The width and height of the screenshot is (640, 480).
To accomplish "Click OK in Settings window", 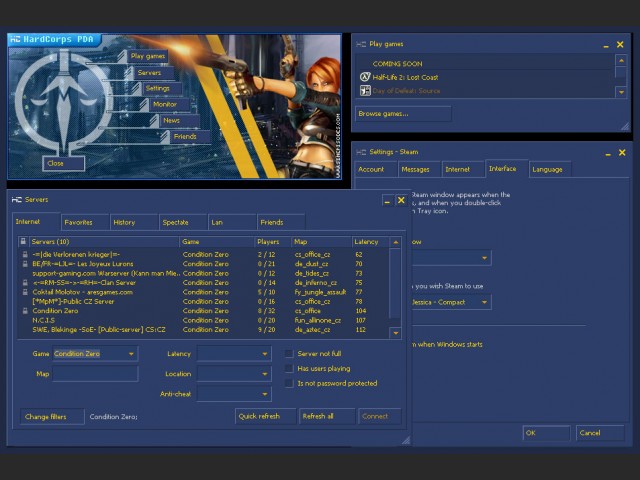I will coord(546,433).
